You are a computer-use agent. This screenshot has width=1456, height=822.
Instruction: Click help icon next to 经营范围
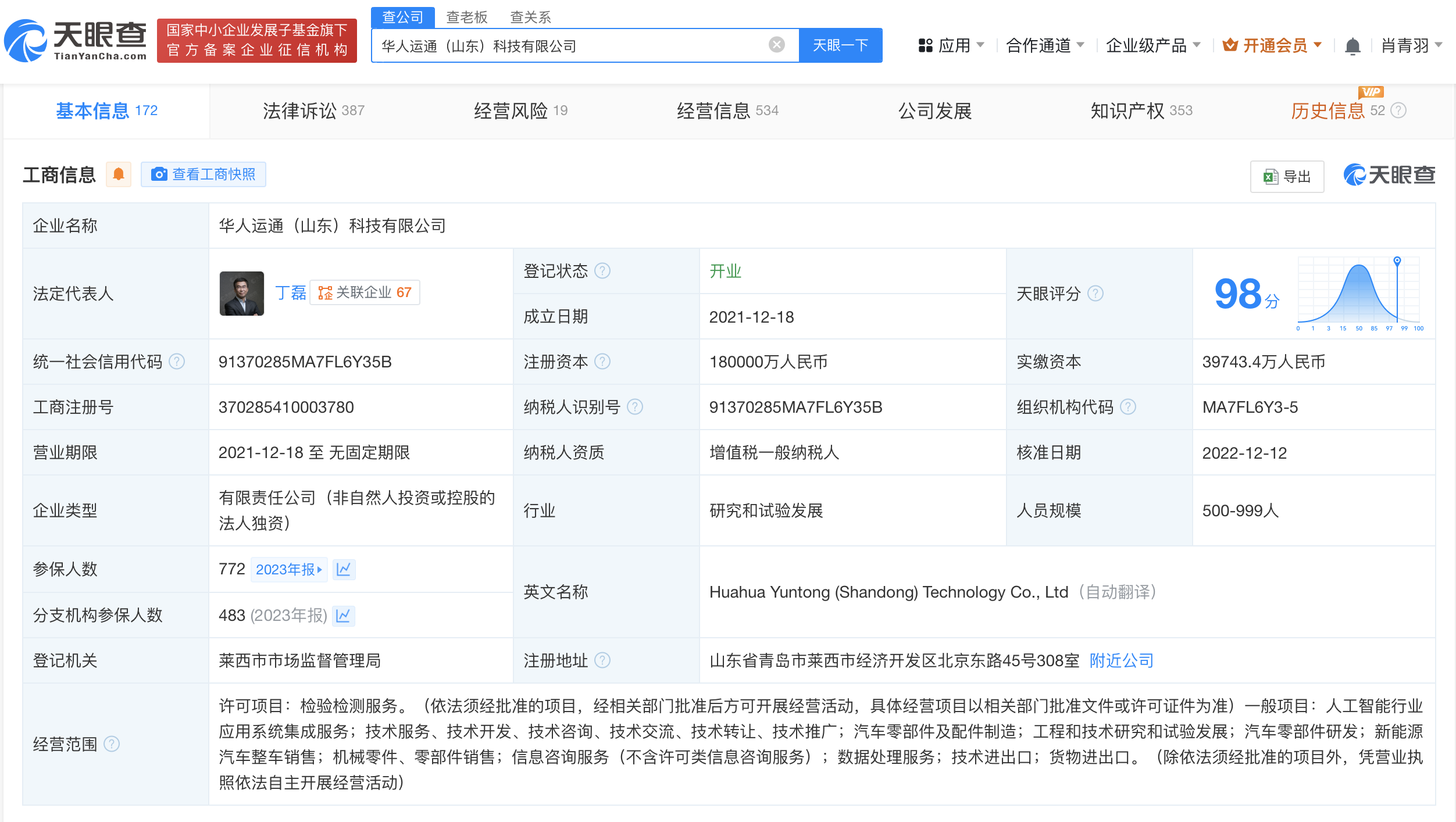pos(112,744)
